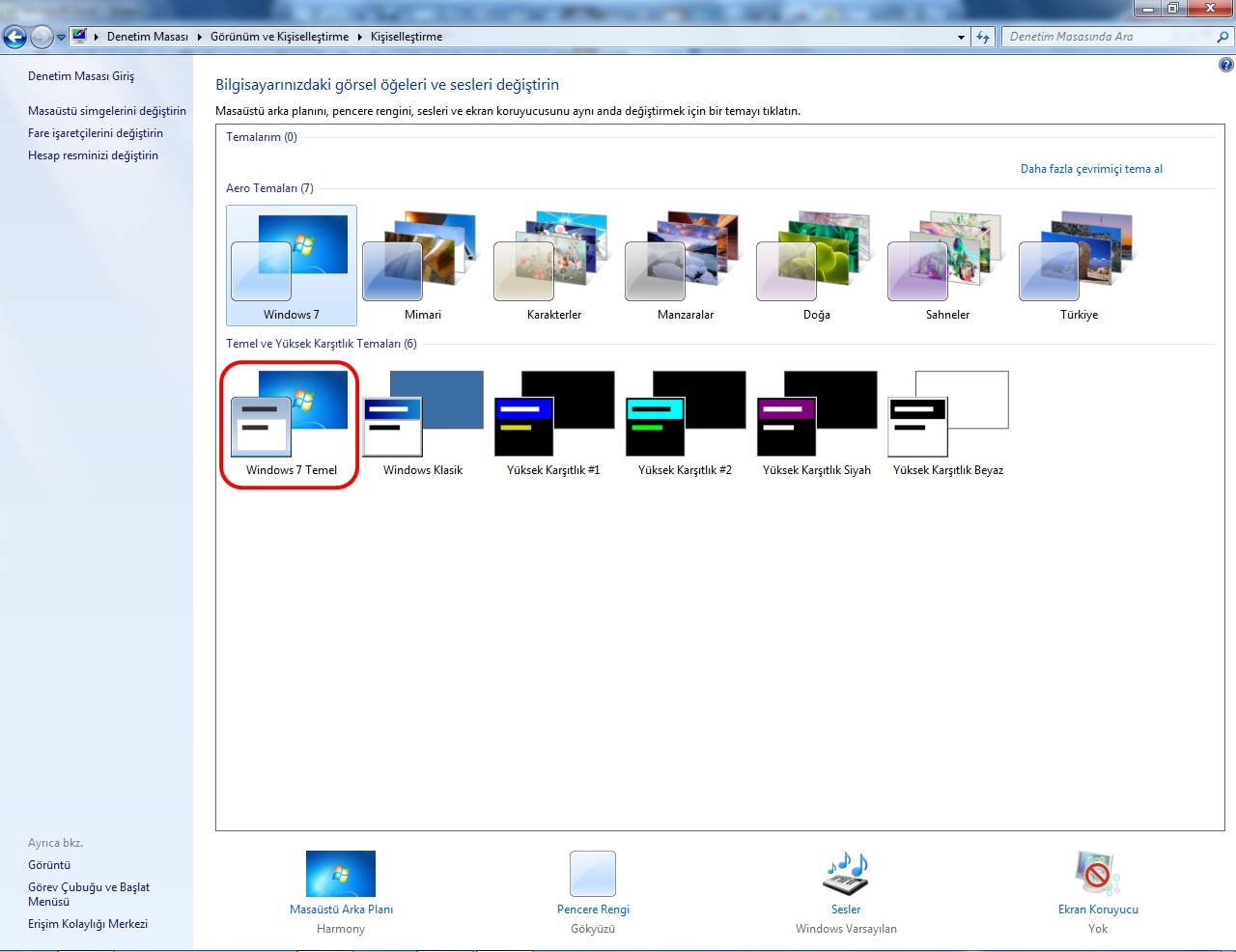Select the Türkiye theme
1236x952 pixels.
(x=1079, y=266)
